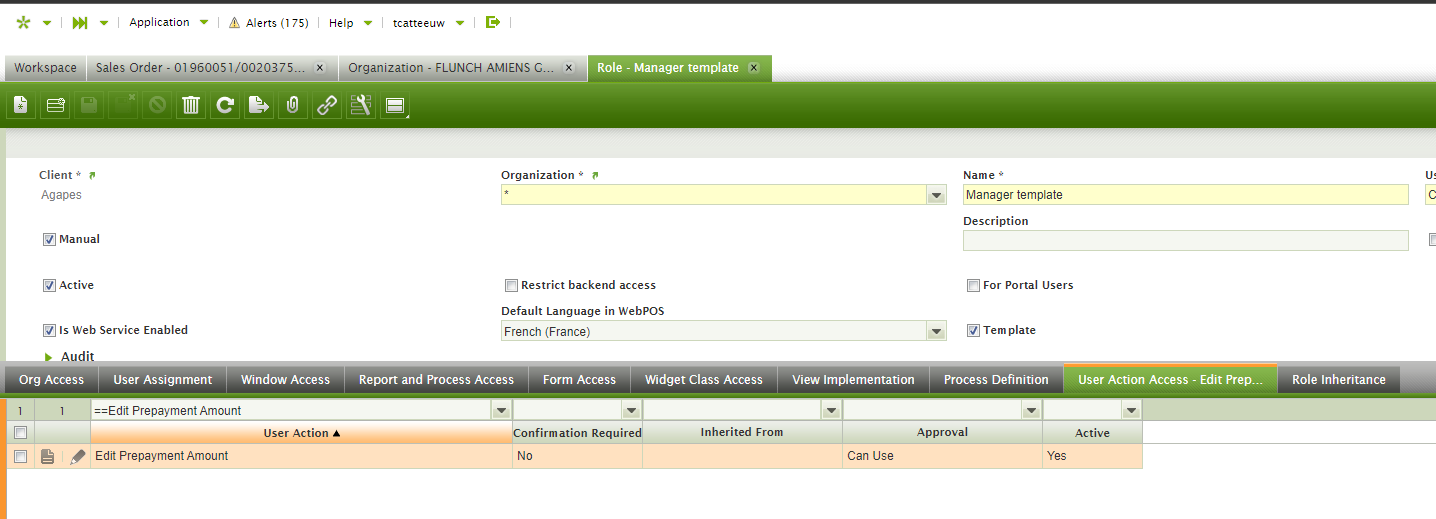Open the tcatteeuw user menu
The width and height of the screenshot is (1436, 519).
pos(428,22)
